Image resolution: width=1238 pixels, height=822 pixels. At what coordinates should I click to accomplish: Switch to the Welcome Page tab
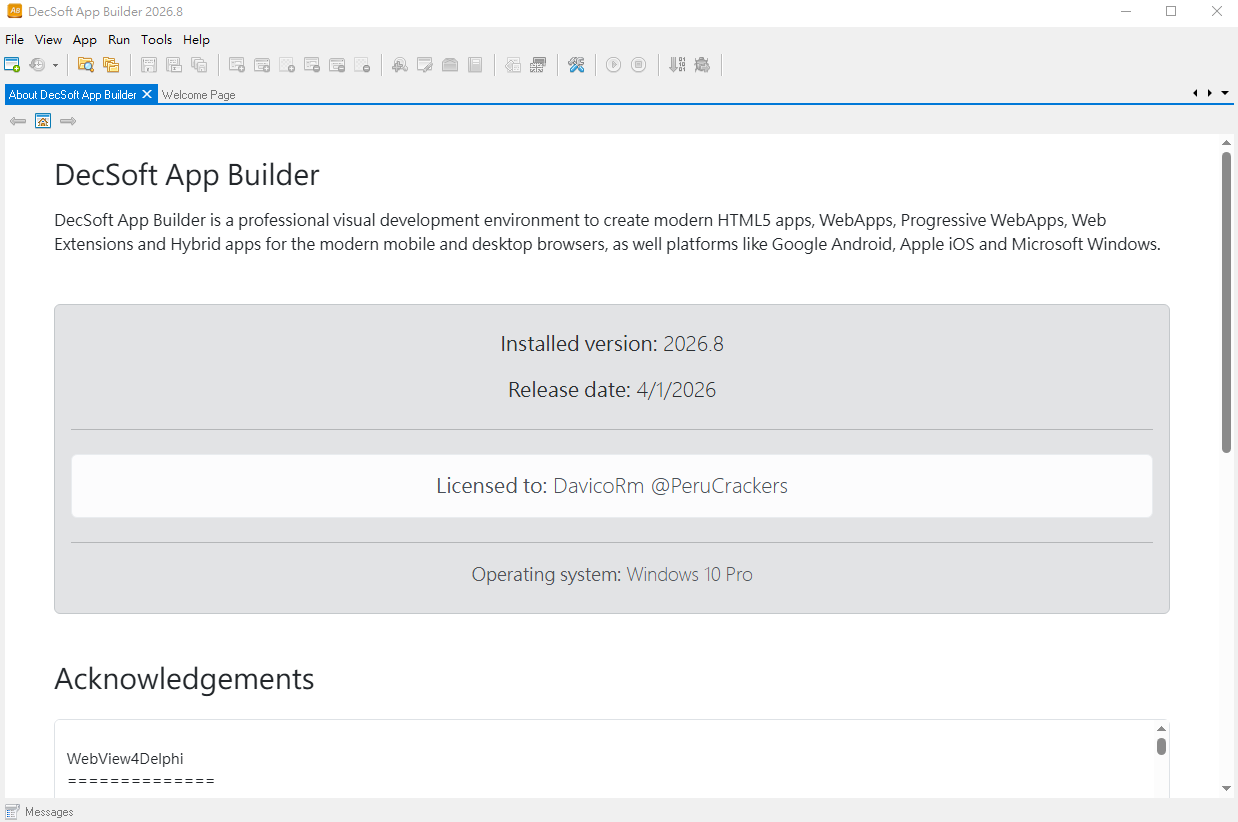point(198,95)
